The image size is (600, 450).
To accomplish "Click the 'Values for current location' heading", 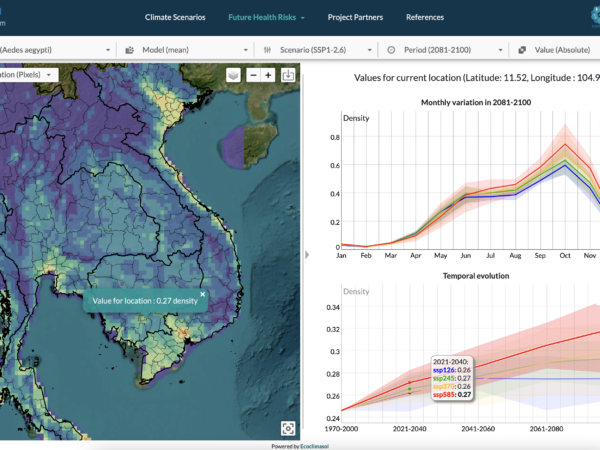I will point(477,78).
